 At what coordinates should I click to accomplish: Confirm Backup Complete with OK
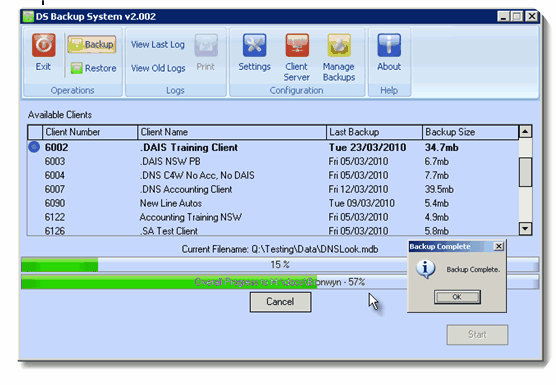(x=457, y=297)
